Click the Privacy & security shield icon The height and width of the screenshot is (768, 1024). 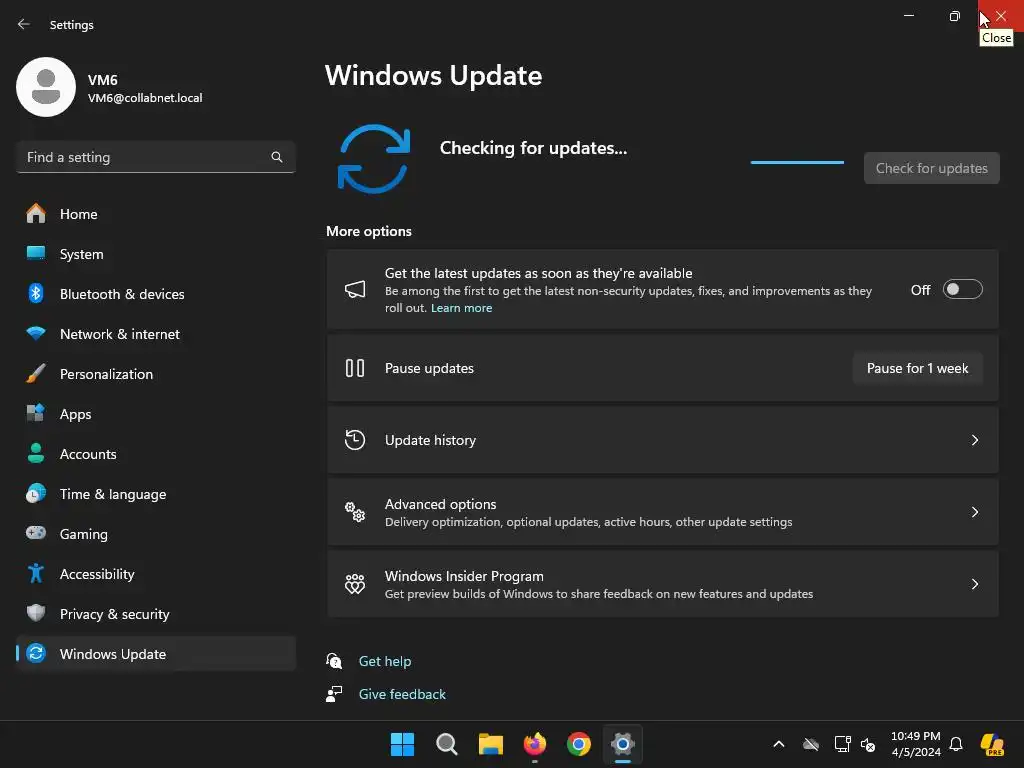click(x=36, y=613)
